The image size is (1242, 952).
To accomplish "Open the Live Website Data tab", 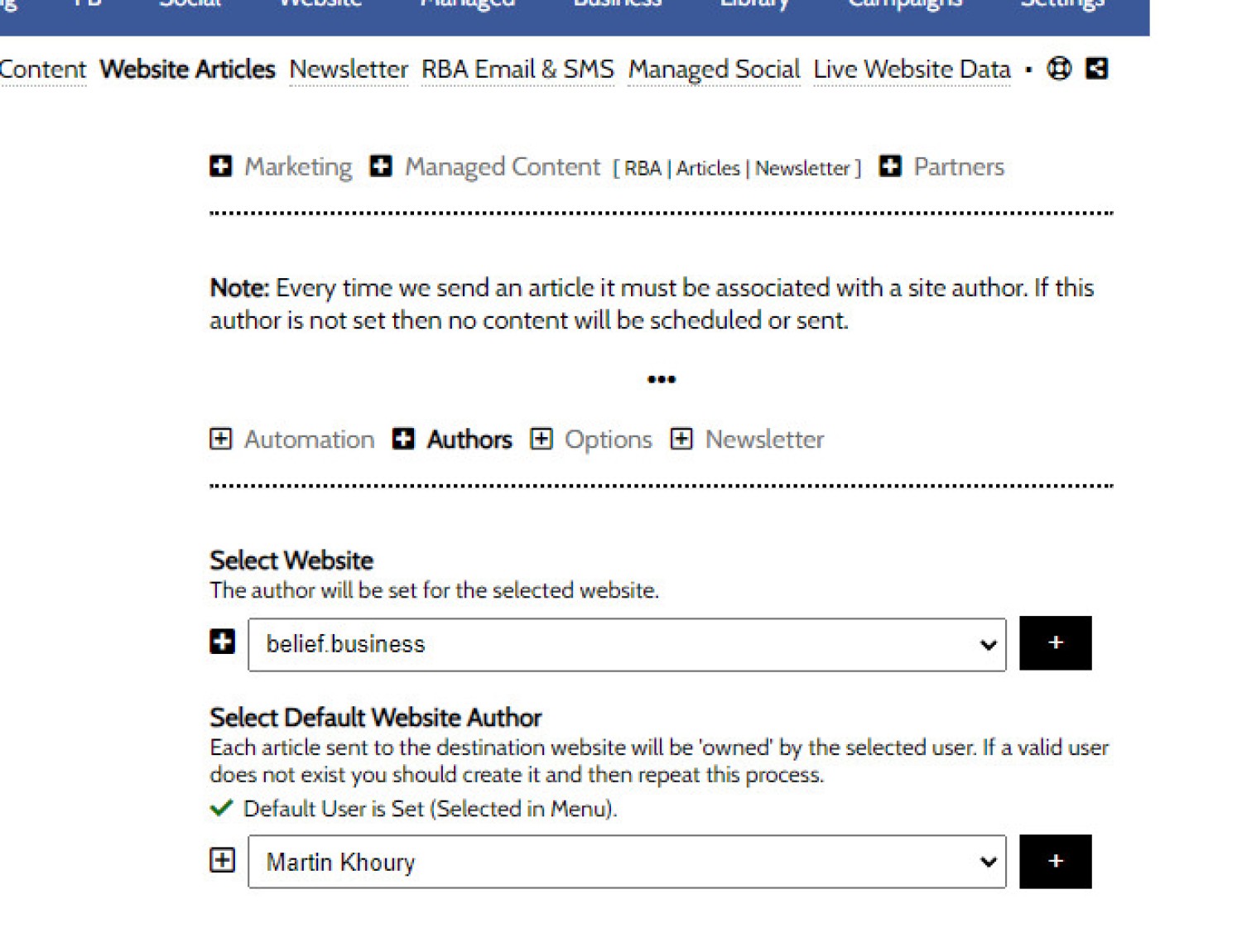I will [x=912, y=69].
